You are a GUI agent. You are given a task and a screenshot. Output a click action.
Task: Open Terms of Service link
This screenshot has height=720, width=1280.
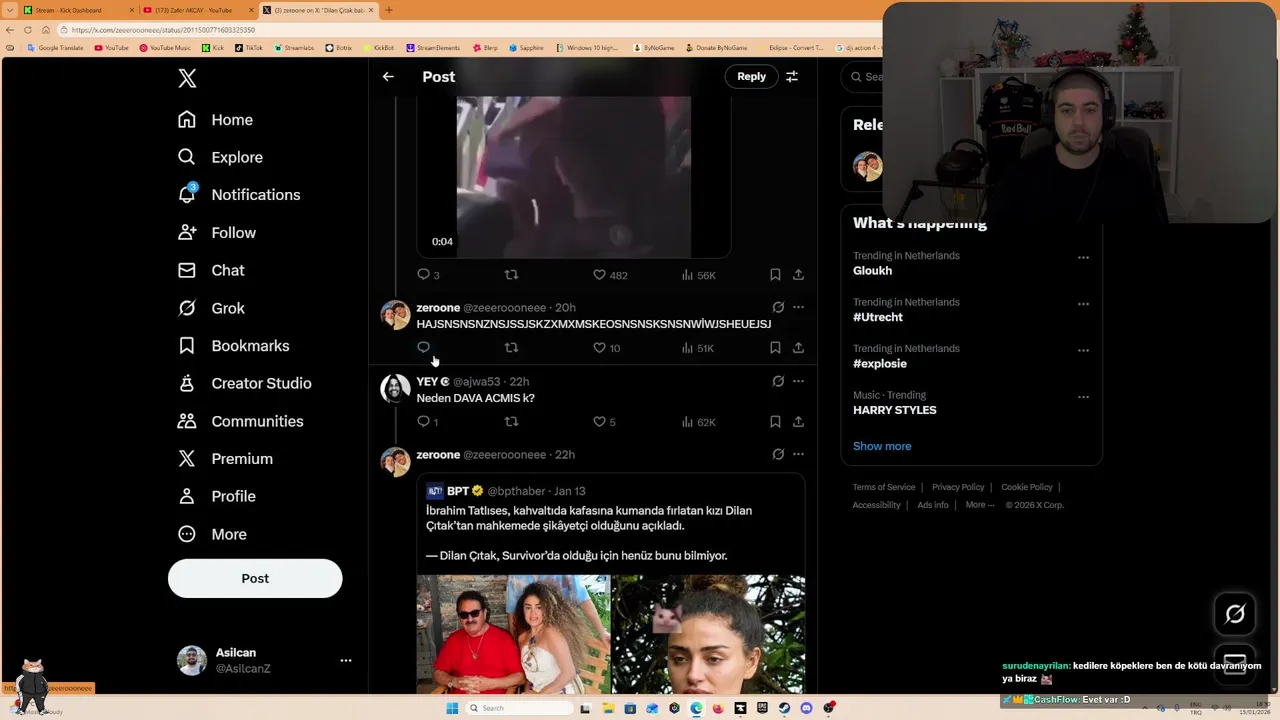884,487
